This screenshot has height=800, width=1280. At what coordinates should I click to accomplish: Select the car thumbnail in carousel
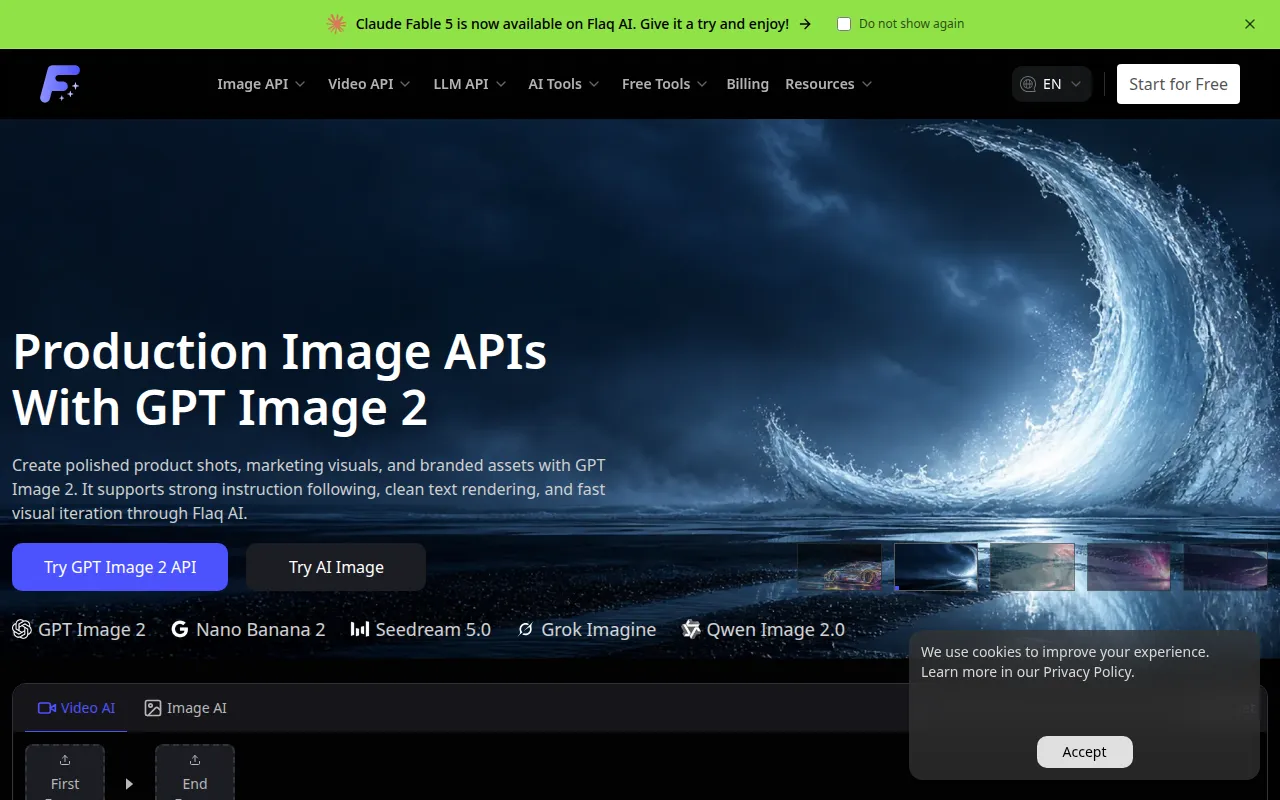[839, 567]
